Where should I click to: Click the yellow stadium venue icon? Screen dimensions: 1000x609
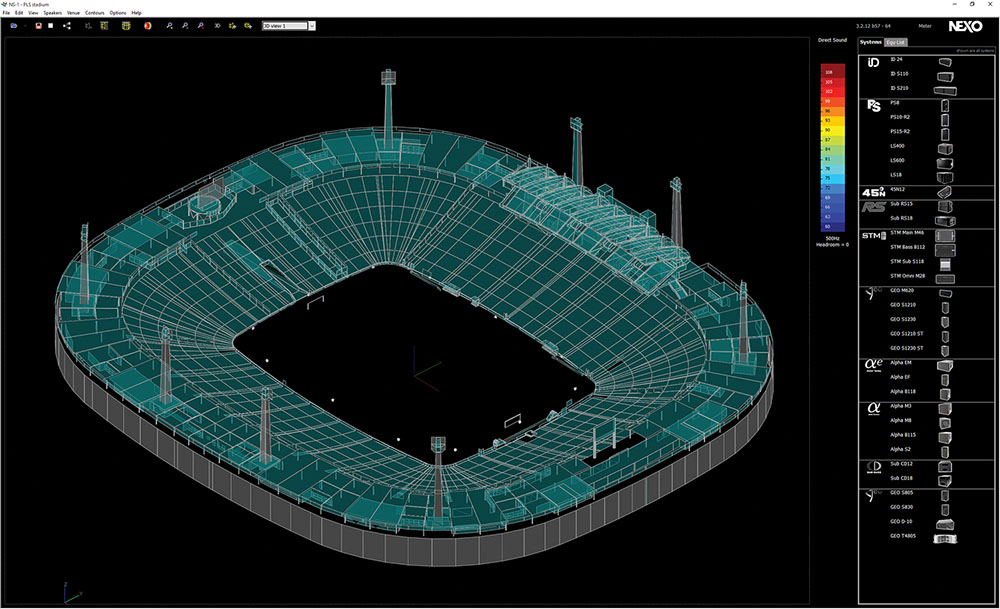pos(126,26)
